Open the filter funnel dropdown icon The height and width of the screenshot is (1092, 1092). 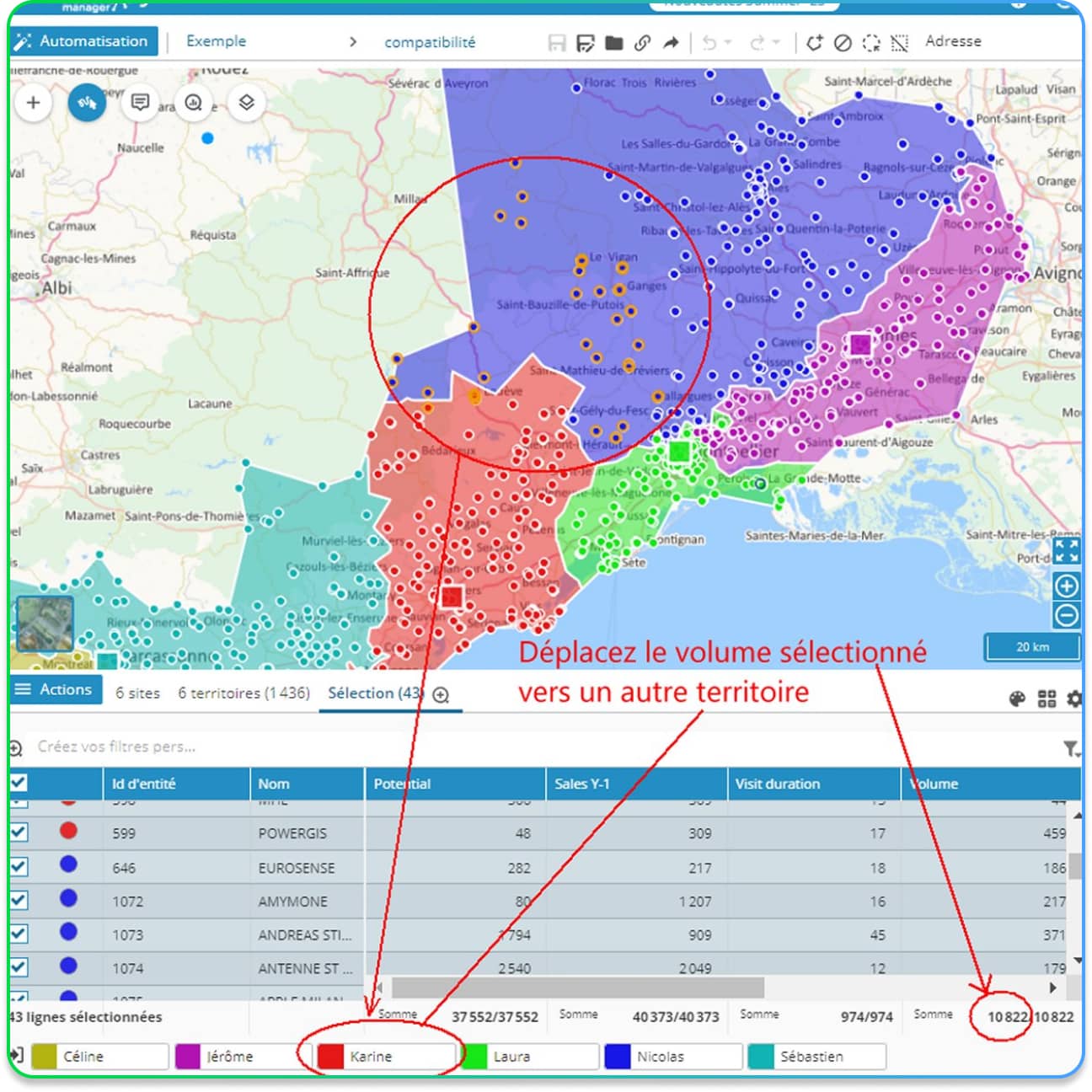[x=1071, y=748]
